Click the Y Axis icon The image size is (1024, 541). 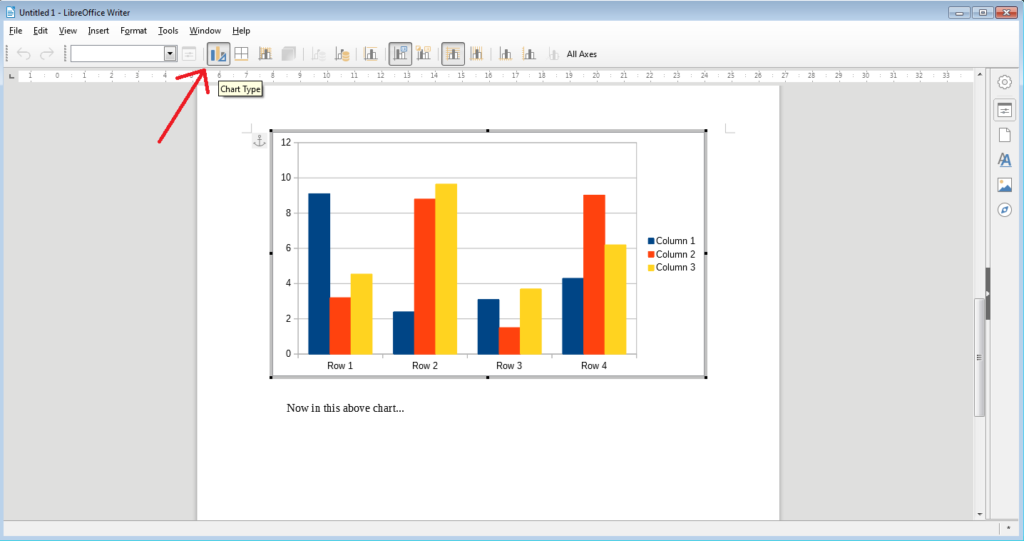529,54
